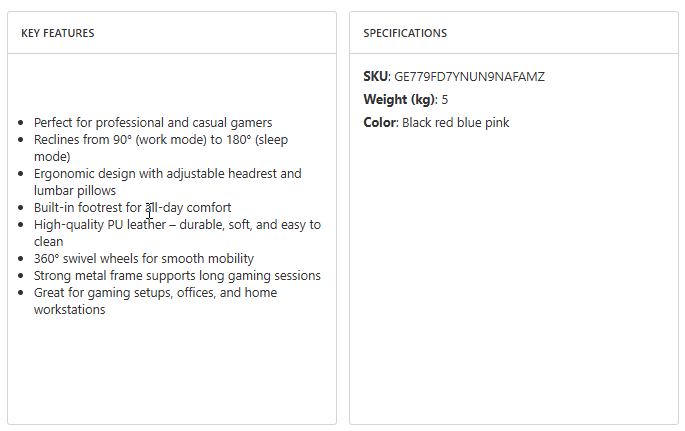Click the SKU value GE779FD7YNUN9NAFAMZ

pos(469,77)
